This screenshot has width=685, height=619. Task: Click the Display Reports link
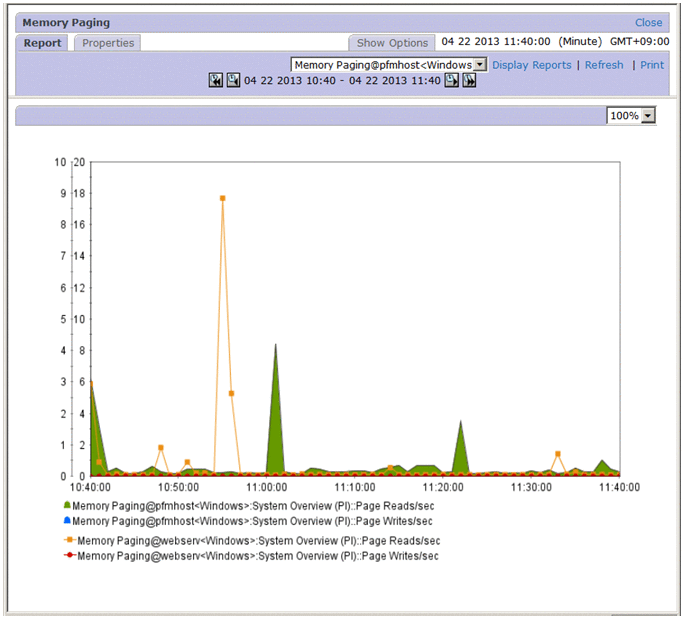pyautogui.click(x=531, y=65)
